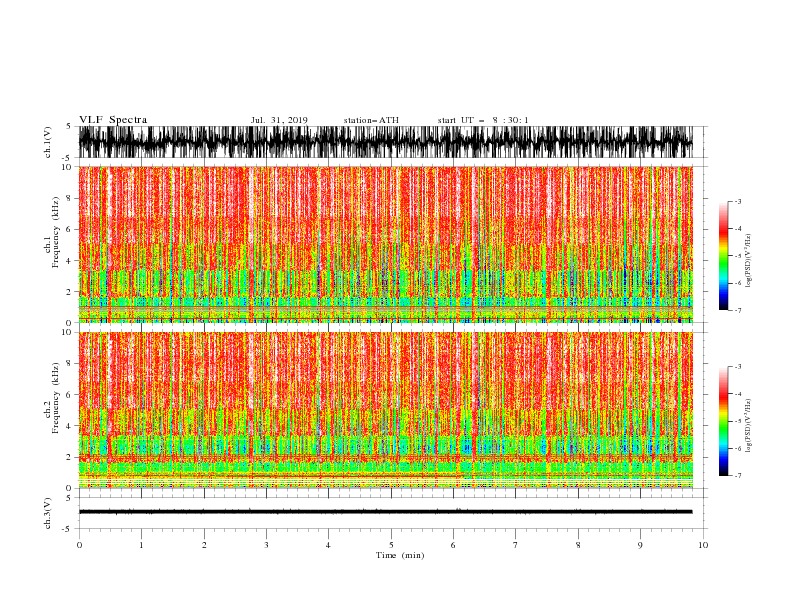Click the "ch.1(V)" waveform axis label
Viewport: 792px width, 612px height.
coord(48,142)
